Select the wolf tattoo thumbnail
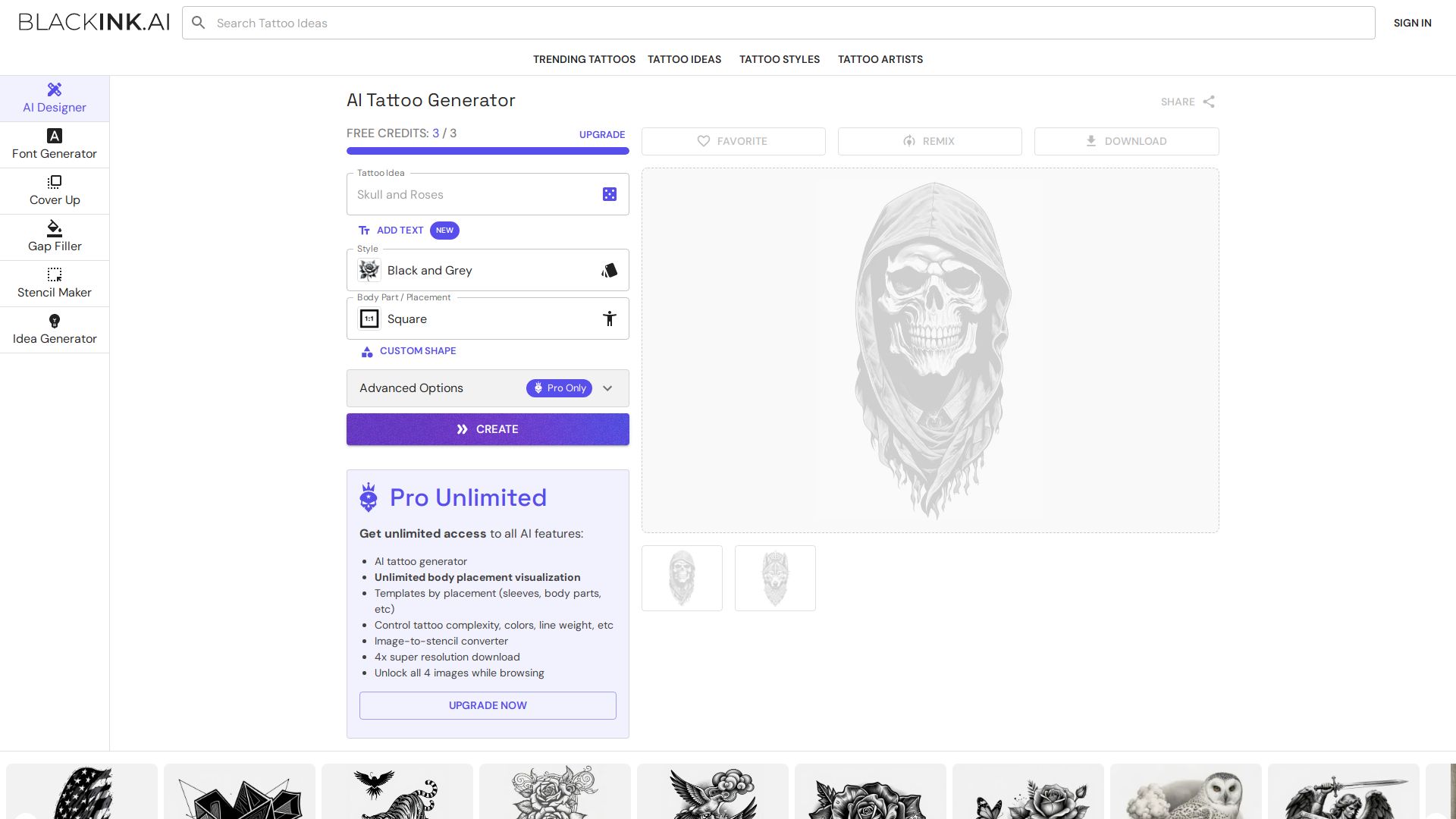The width and height of the screenshot is (1456, 819). [x=775, y=578]
